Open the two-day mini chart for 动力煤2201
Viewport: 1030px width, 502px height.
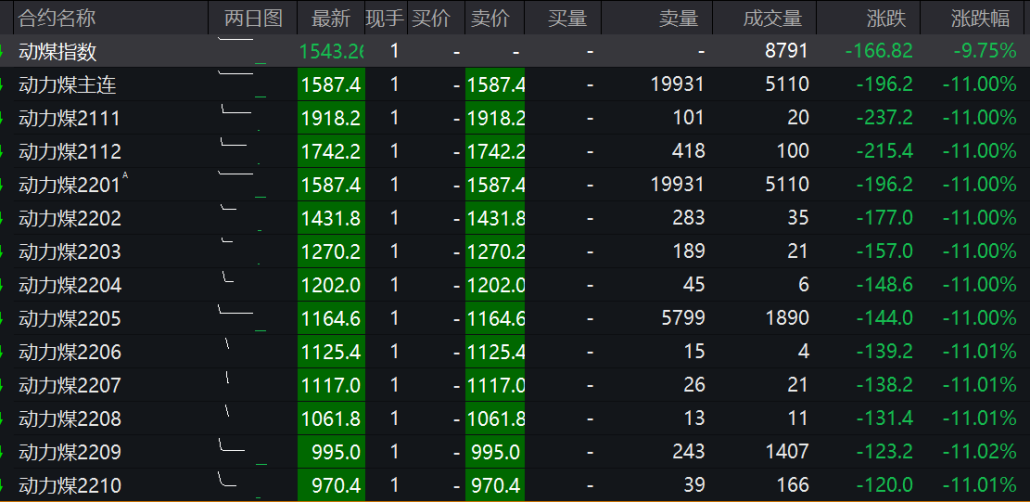tap(241, 185)
